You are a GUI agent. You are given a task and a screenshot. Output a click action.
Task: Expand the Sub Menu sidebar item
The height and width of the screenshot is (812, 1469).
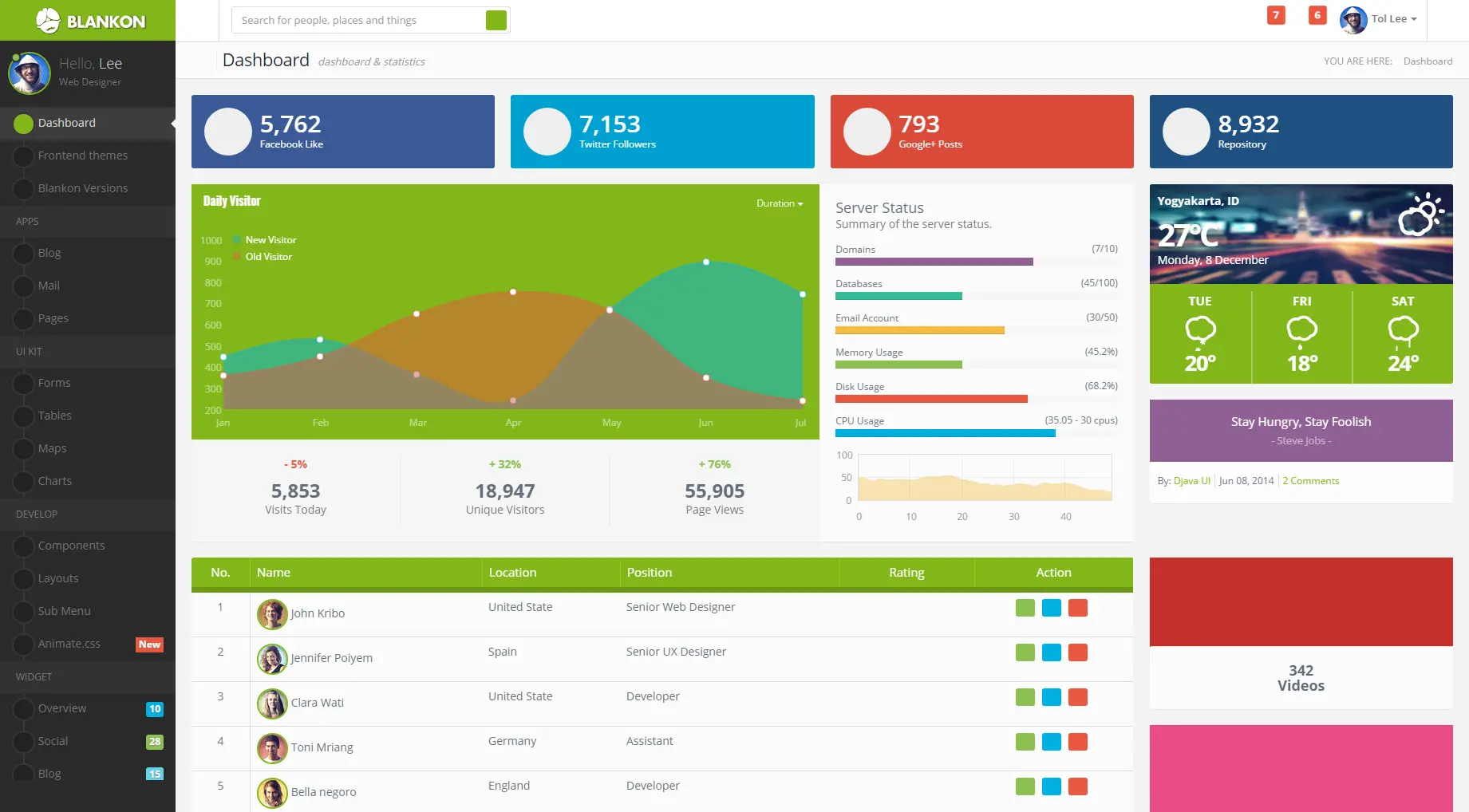(x=65, y=611)
